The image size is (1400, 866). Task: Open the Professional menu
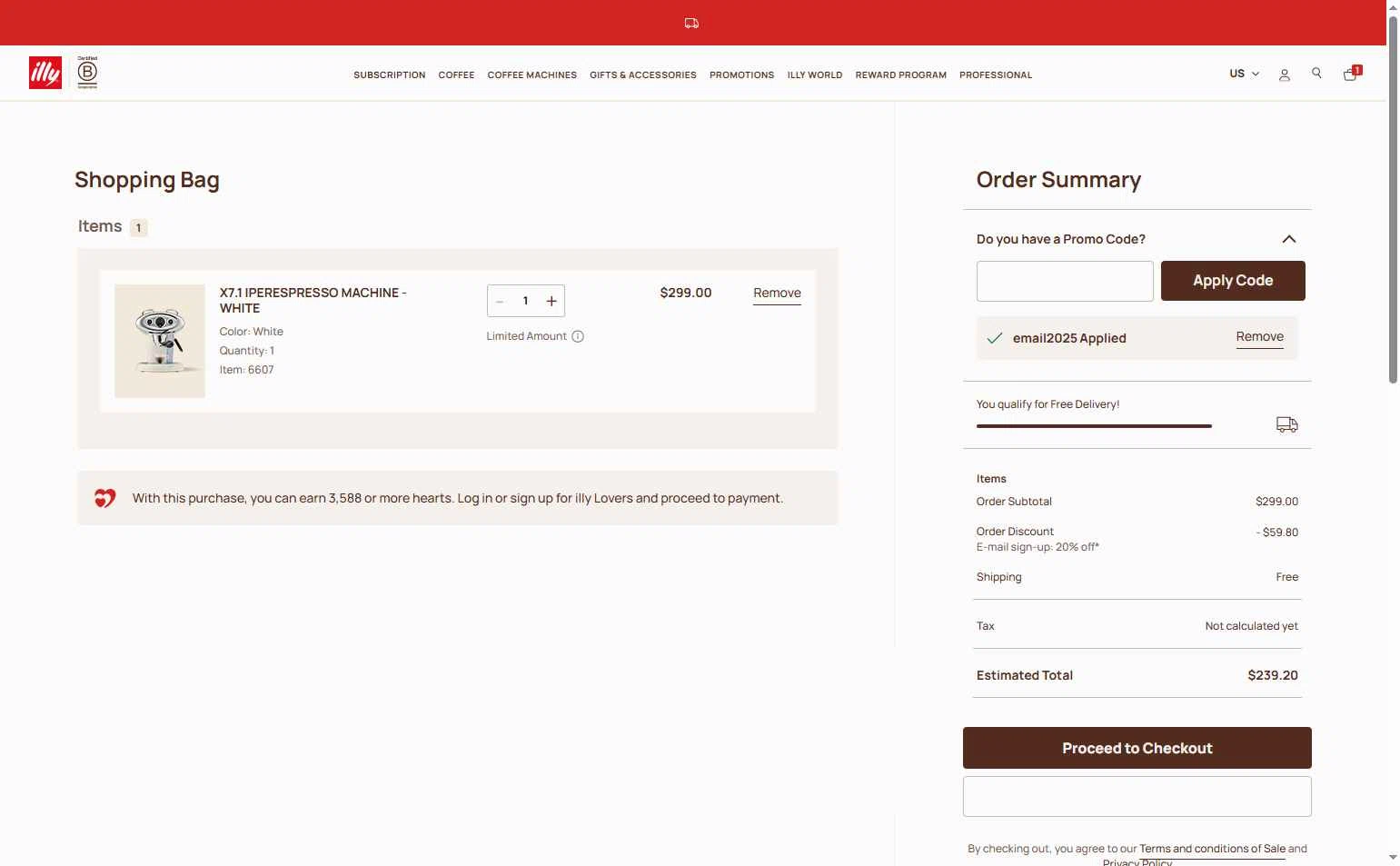(996, 75)
